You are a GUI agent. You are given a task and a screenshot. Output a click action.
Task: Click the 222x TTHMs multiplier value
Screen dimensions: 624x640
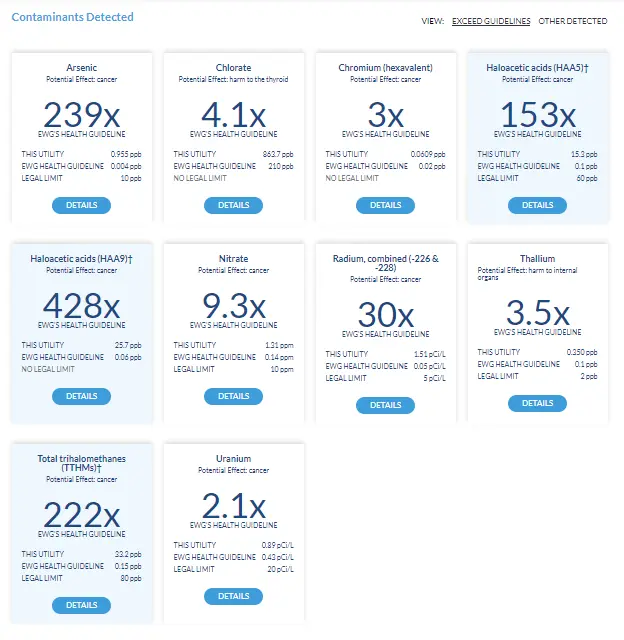[81, 515]
